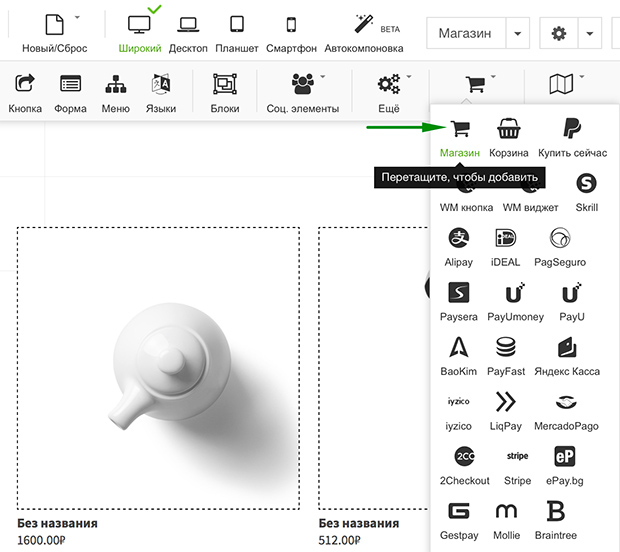This screenshot has width=620, height=552.
Task: Click the LiqPay payment icon
Action: (x=506, y=403)
